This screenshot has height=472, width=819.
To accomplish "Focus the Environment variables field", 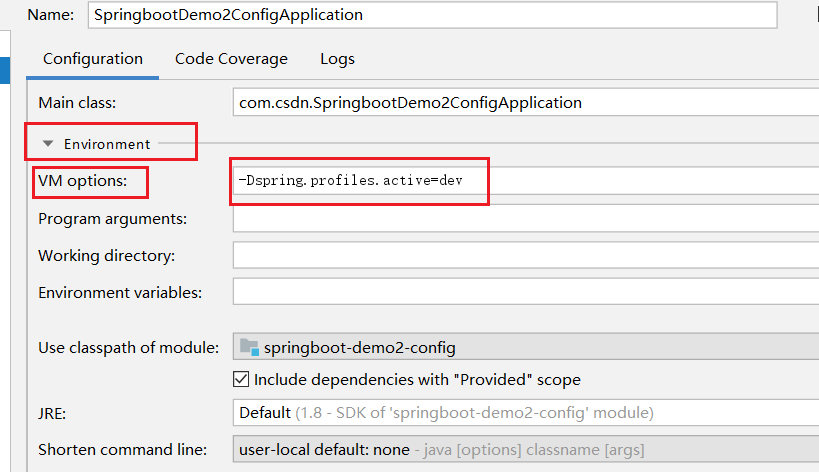I will pos(525,292).
